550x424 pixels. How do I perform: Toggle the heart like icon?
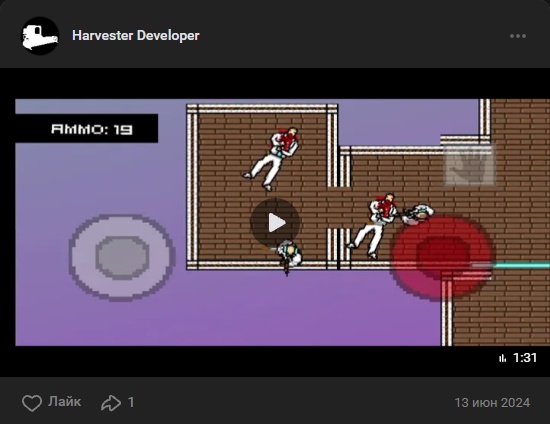point(32,403)
